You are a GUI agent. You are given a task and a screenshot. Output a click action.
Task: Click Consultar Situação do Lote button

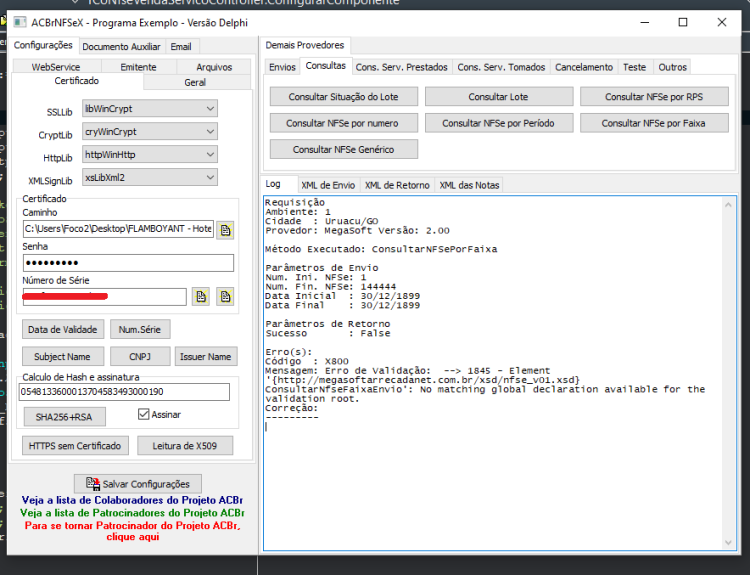coord(343,97)
